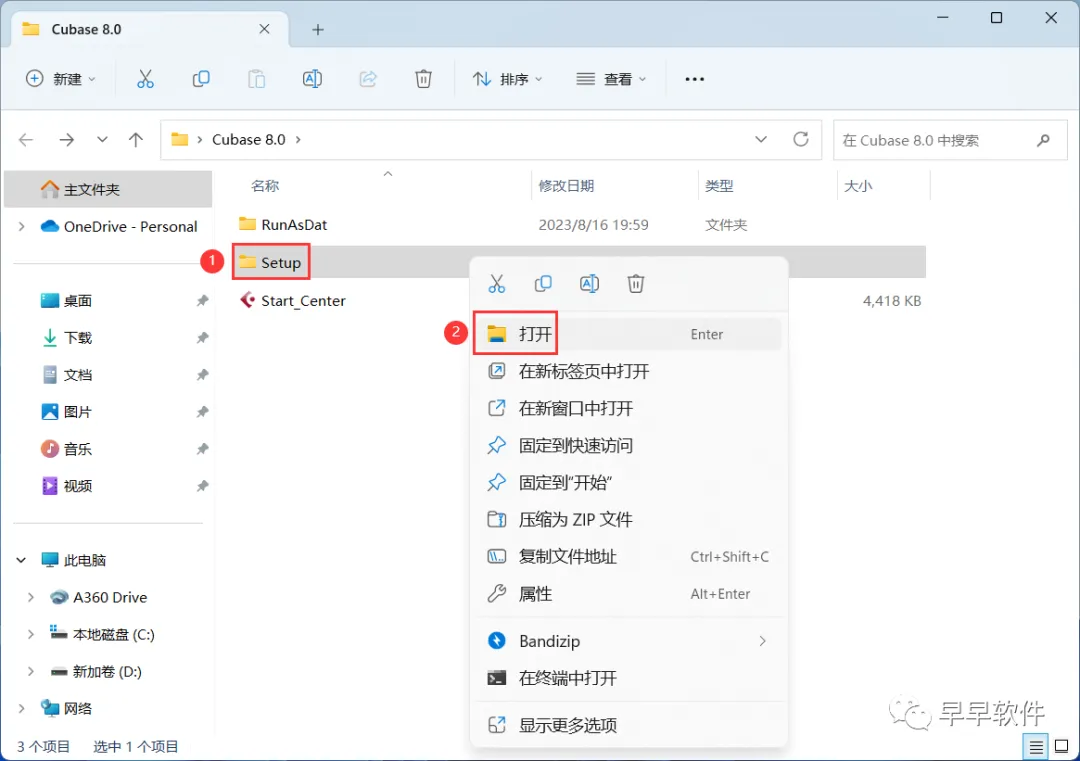Click the Delete icon in the context menu
The image size is (1080, 761).
coord(636,284)
